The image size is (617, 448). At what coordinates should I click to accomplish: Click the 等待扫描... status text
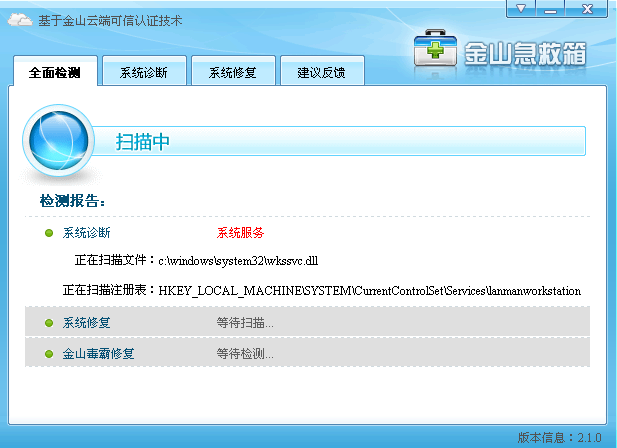[245, 323]
